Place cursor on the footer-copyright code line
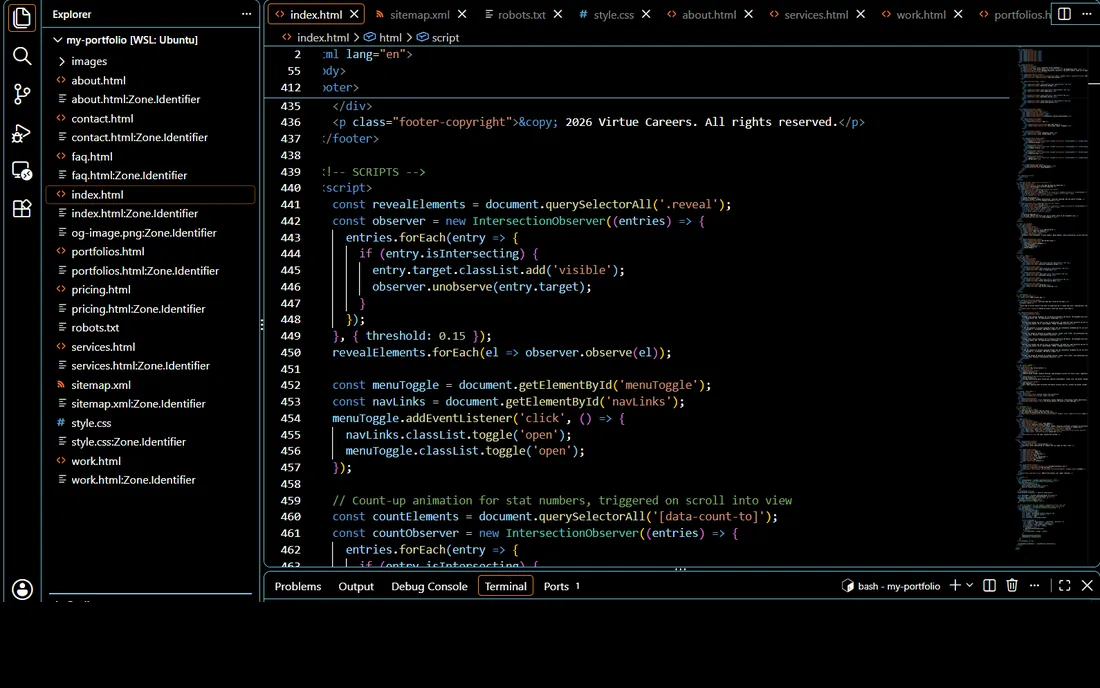The height and width of the screenshot is (688, 1100). point(598,122)
